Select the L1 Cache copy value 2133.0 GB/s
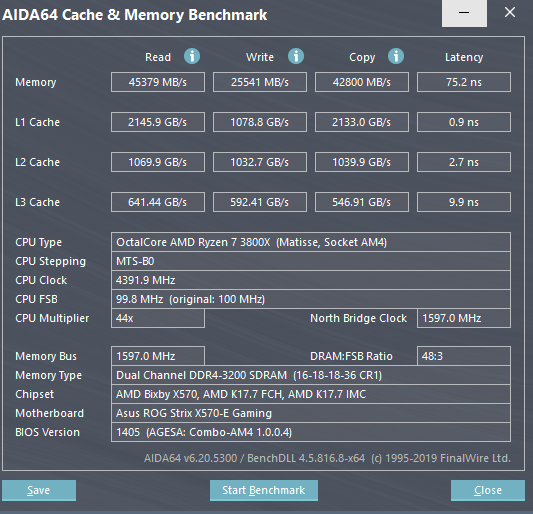 [x=362, y=122]
